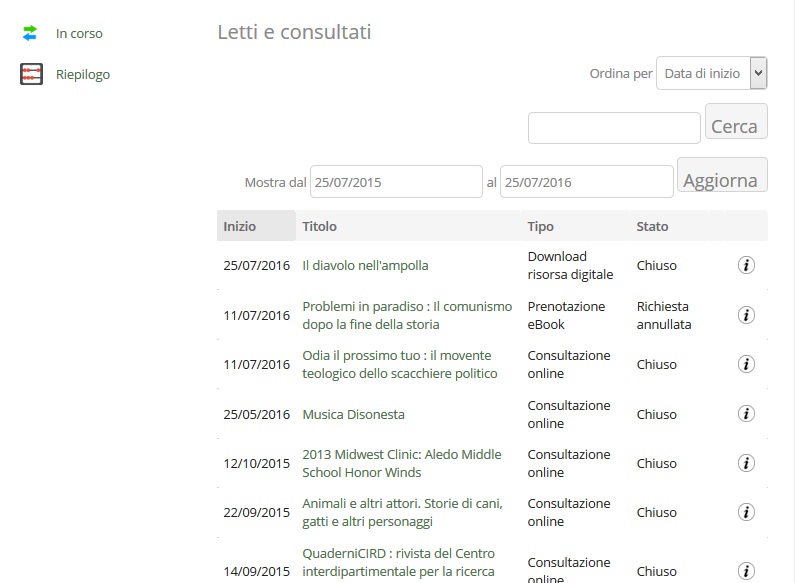The image size is (795, 583).
Task: Click the Riepilogo abacus icon
Action: 31,74
